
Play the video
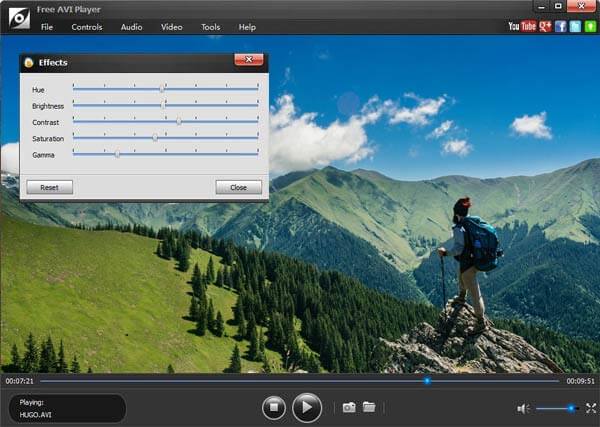pyautogui.click(x=307, y=407)
